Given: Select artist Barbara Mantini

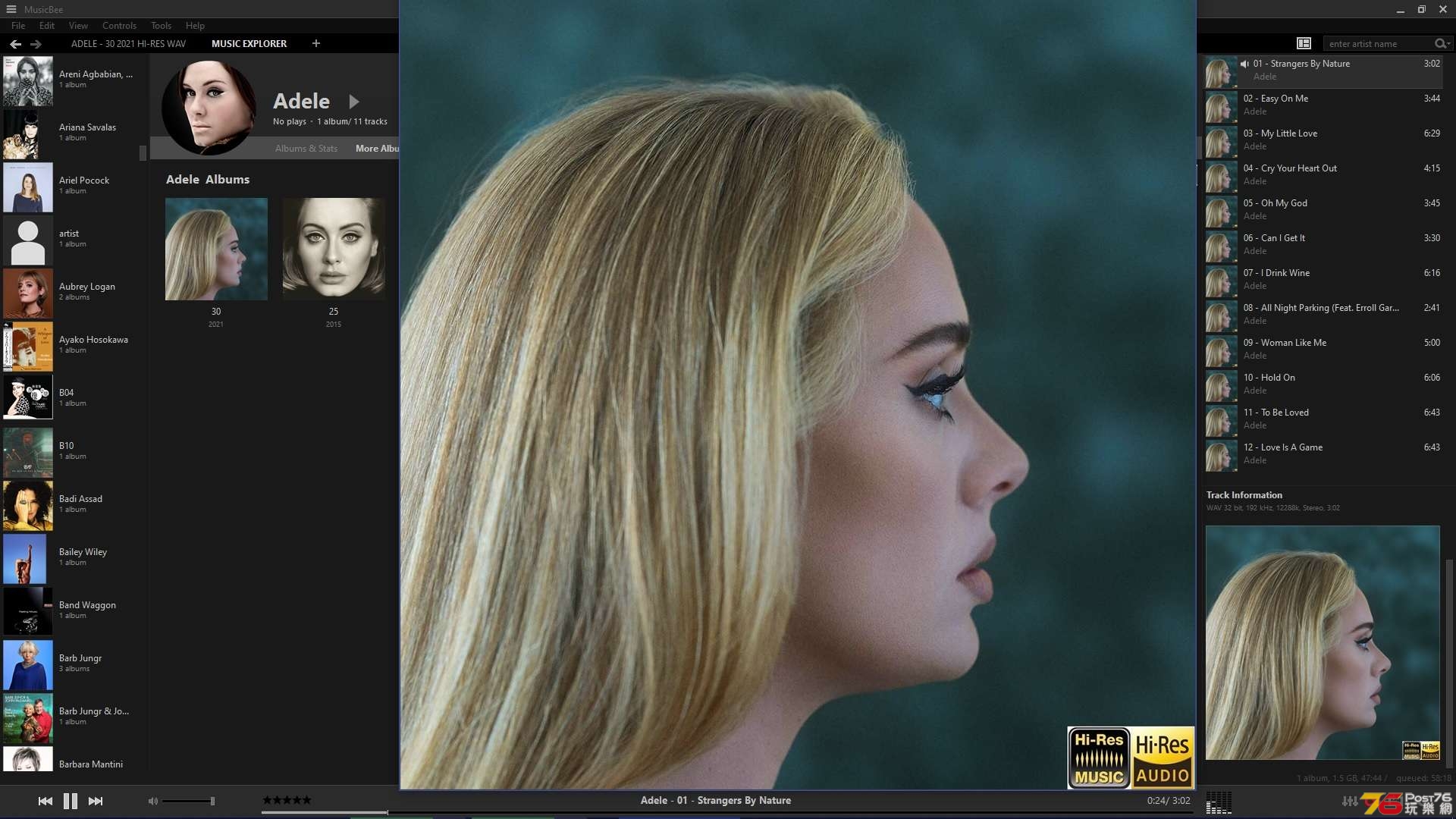Looking at the screenshot, I should (70, 760).
